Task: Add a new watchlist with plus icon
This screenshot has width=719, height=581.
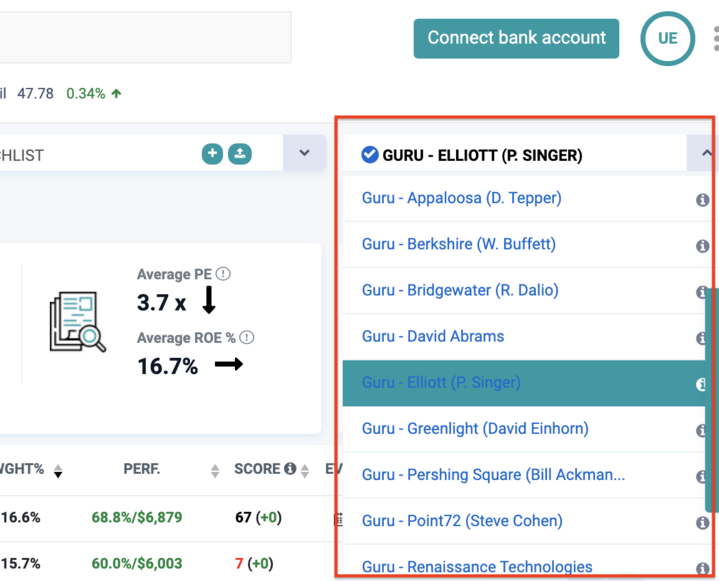Action: tap(212, 154)
